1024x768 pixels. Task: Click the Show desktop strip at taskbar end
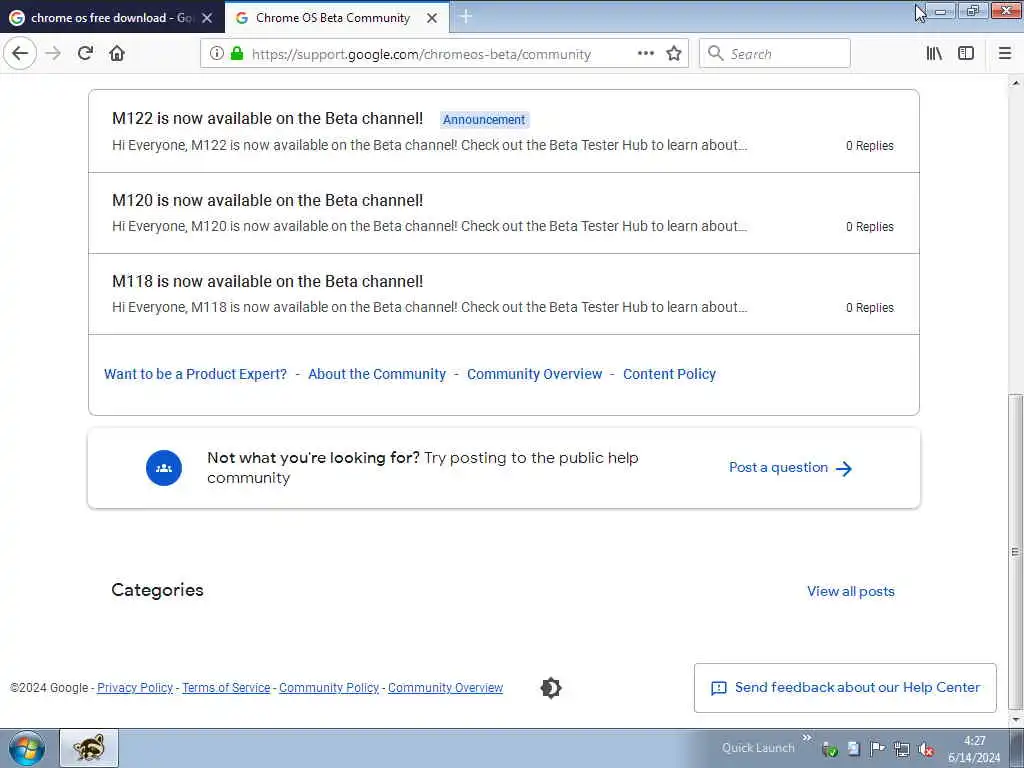[1017, 748]
